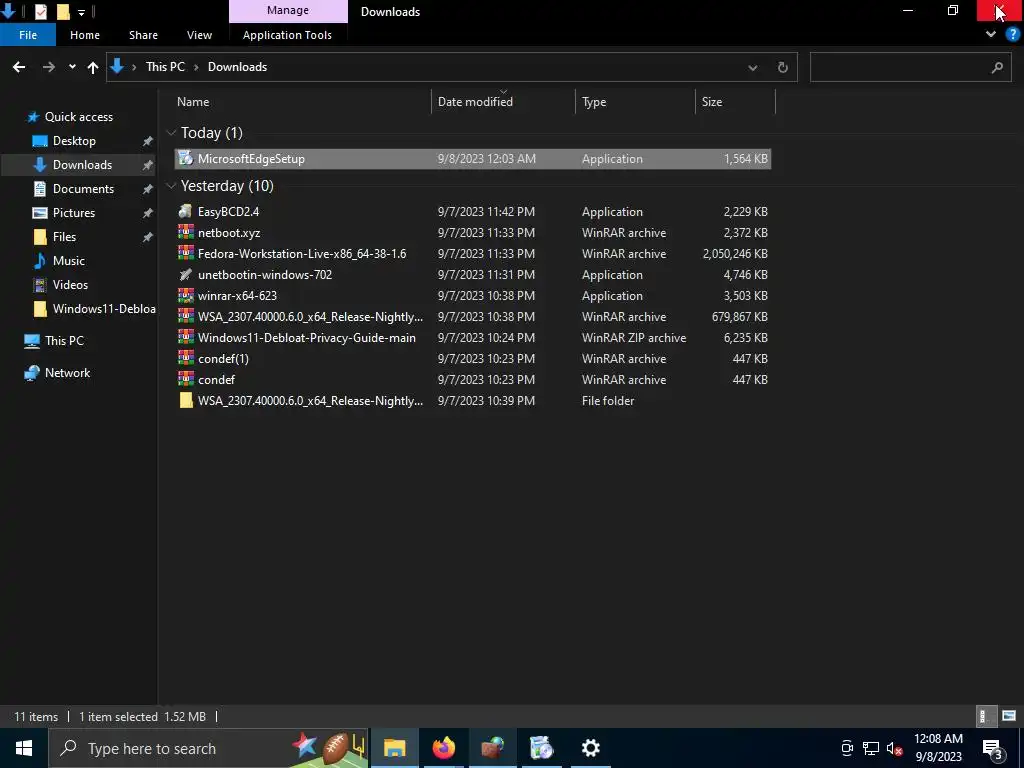Open the notification center icon
This screenshot has height=768, width=1024.
coord(992,748)
